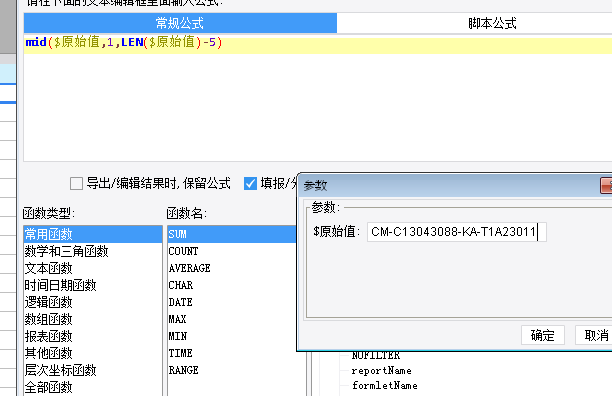Select 报表函数 function type
Image resolution: width=612 pixels, height=396 pixels.
point(93,336)
